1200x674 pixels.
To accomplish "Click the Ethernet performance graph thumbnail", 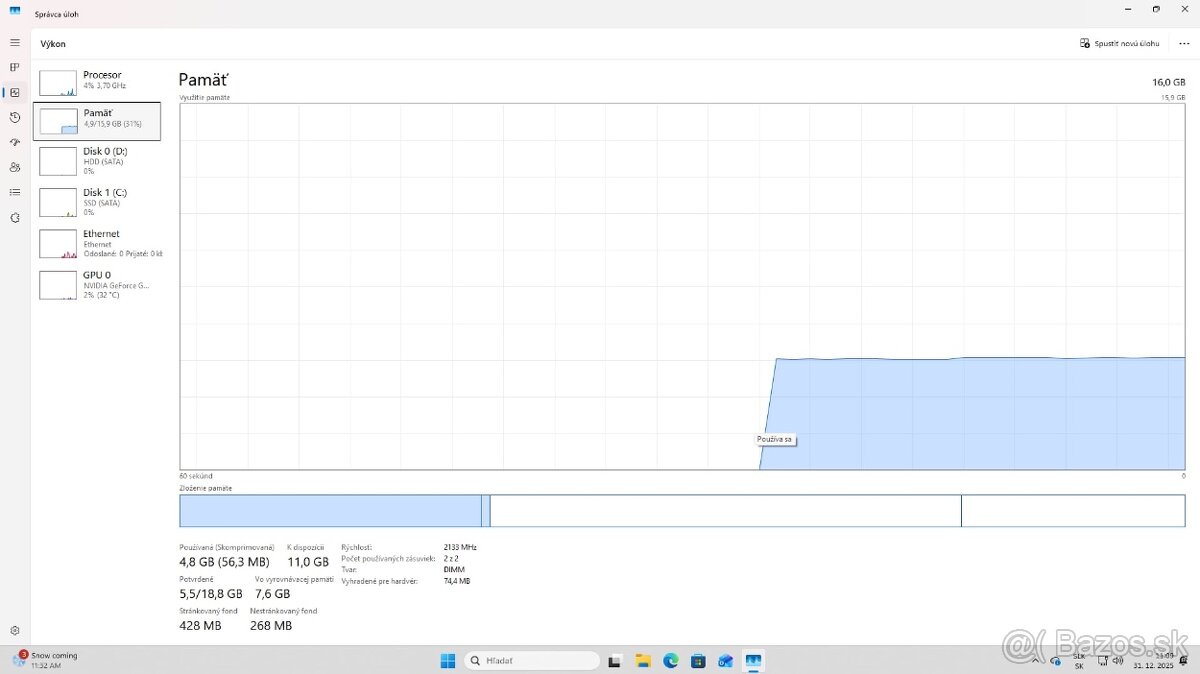I will (58, 244).
